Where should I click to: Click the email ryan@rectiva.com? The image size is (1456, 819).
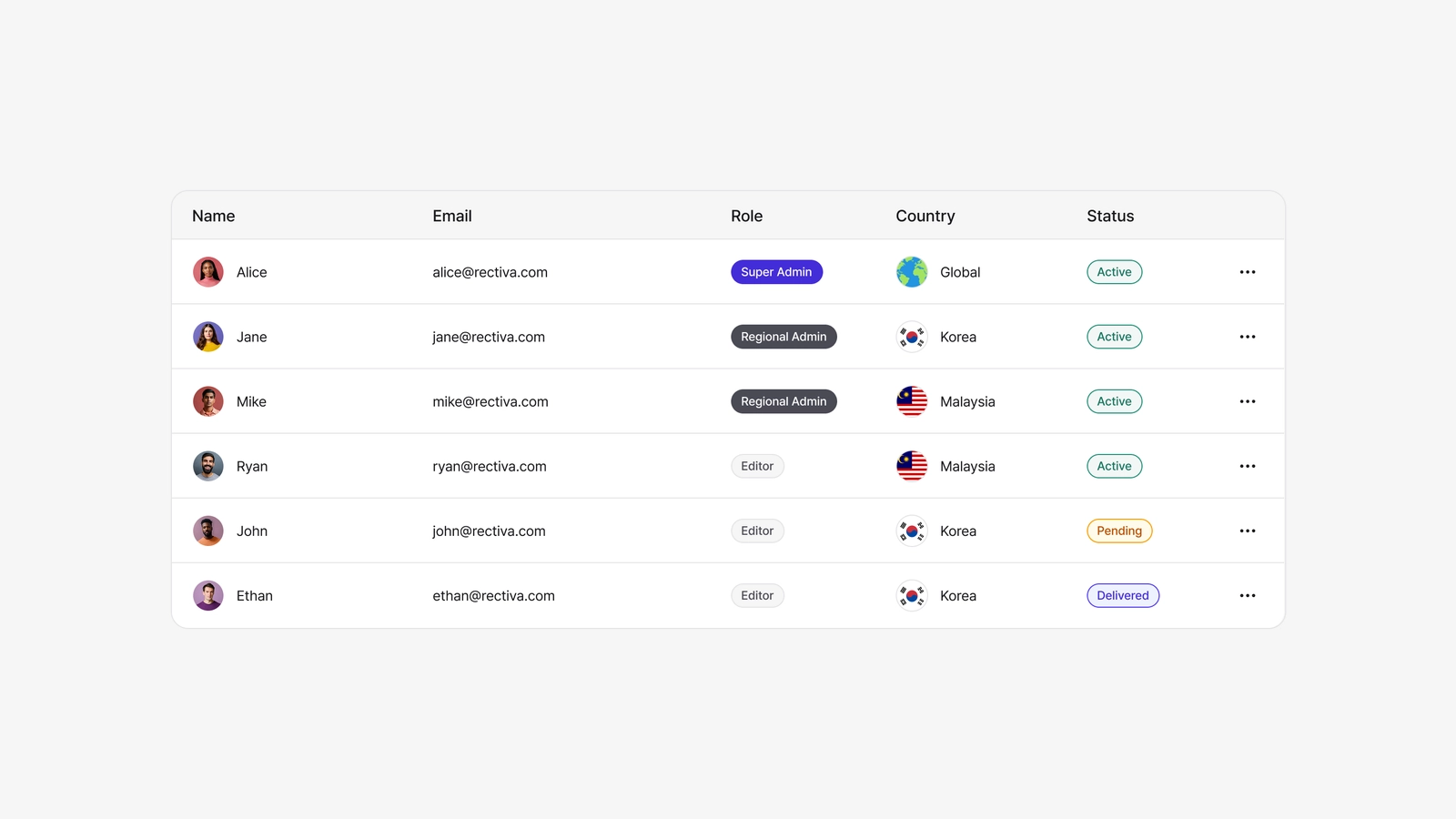[x=490, y=466]
